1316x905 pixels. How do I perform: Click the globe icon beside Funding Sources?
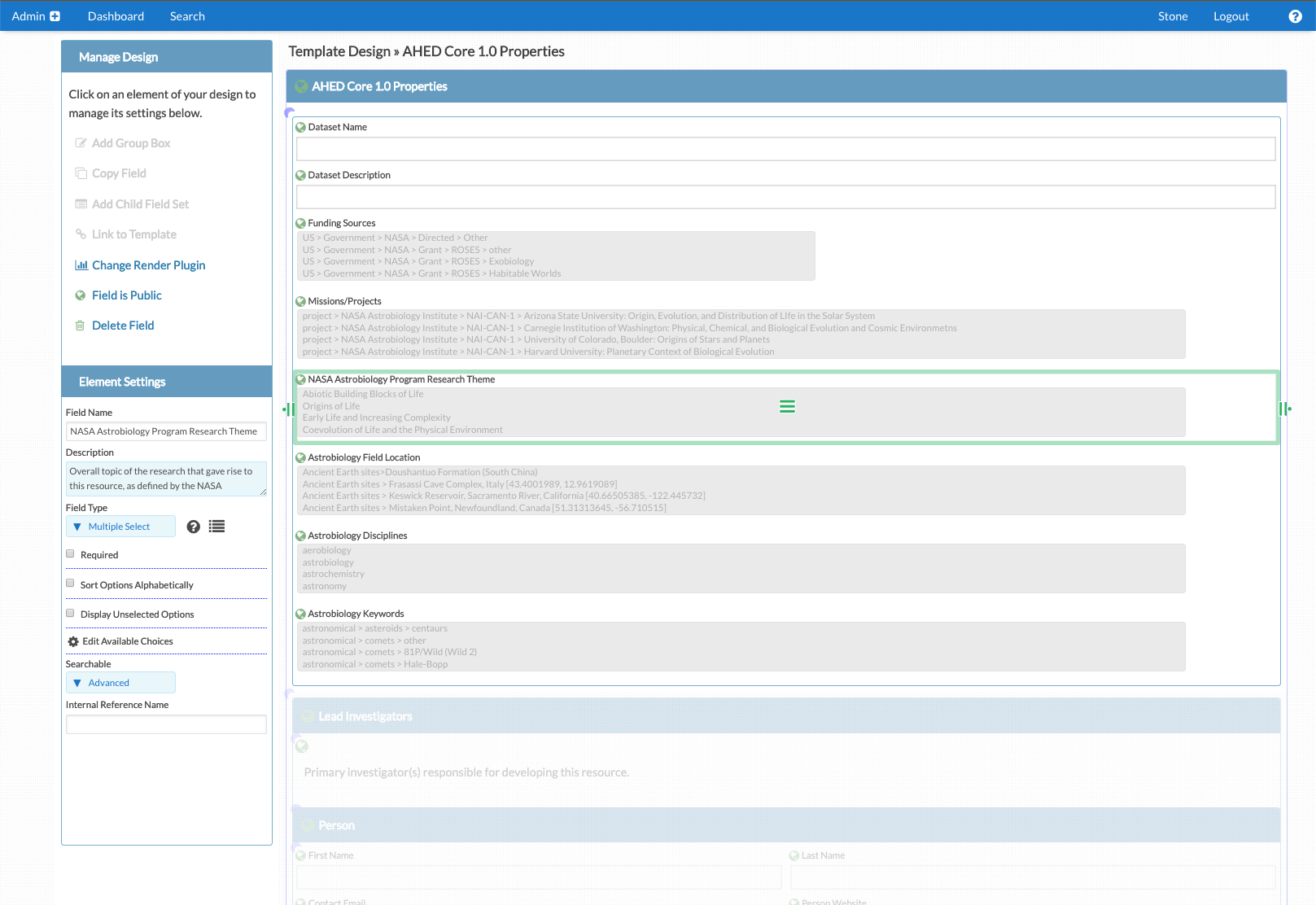300,223
